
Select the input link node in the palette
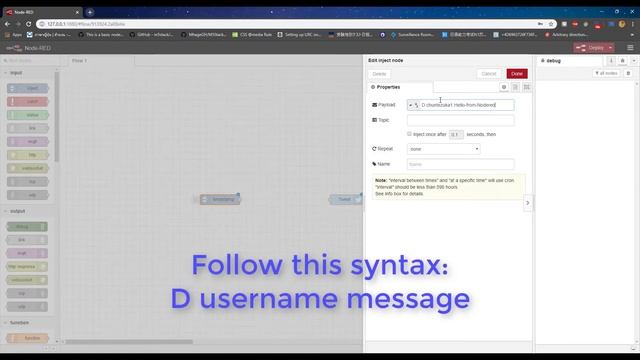[x=28, y=128]
